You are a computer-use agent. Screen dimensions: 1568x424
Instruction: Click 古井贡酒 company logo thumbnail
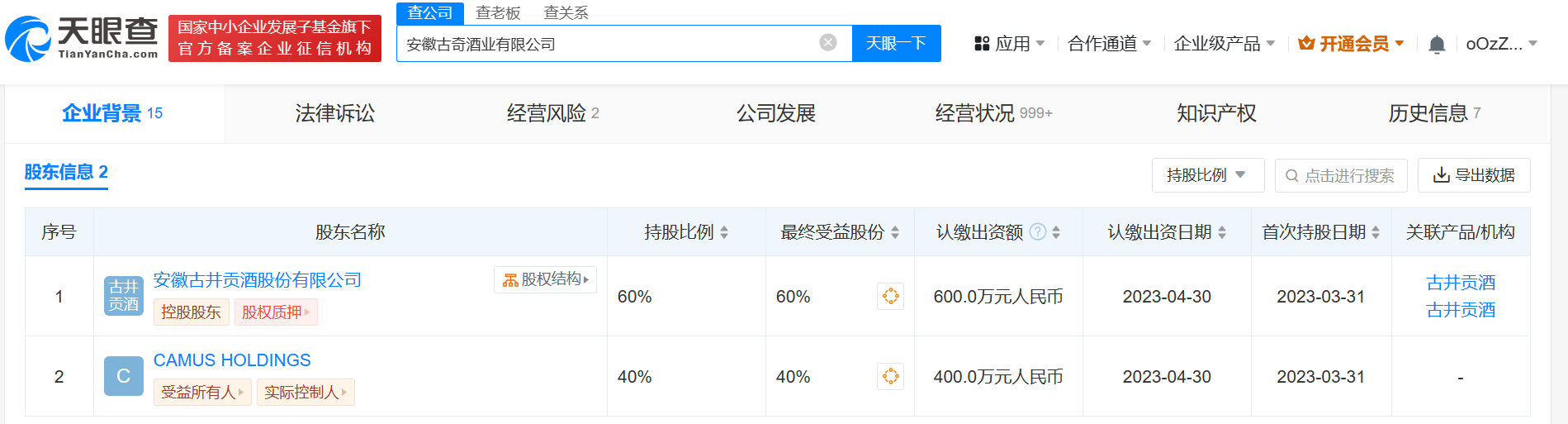coord(124,296)
